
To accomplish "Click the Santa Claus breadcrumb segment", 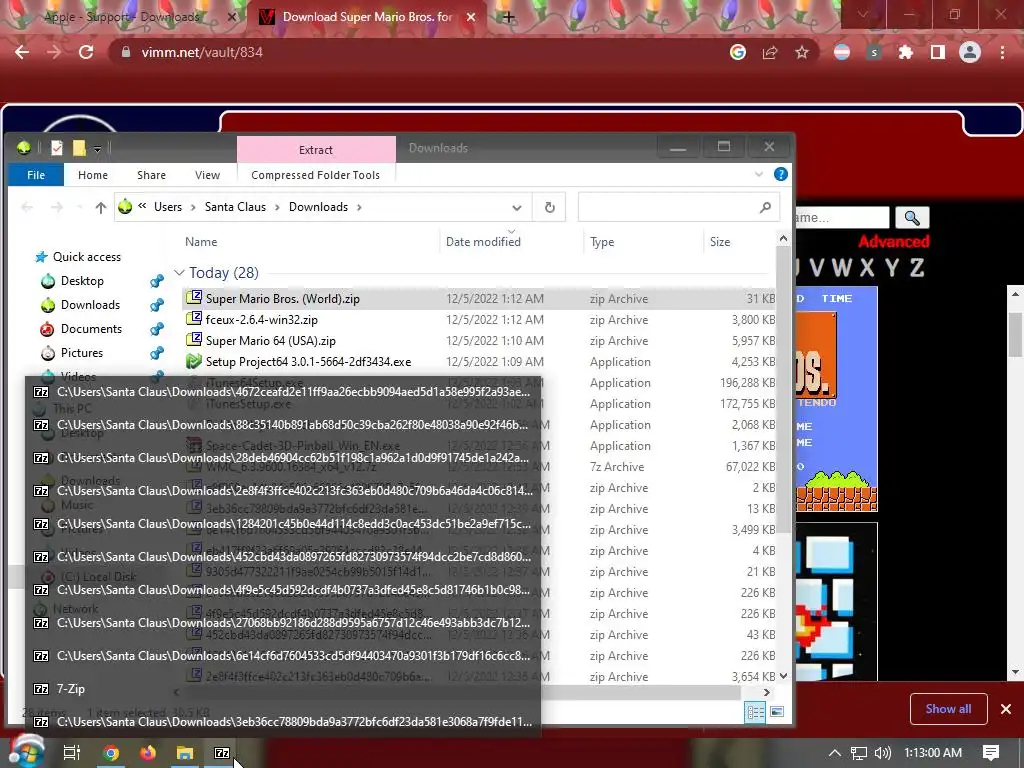I will (x=235, y=207).
